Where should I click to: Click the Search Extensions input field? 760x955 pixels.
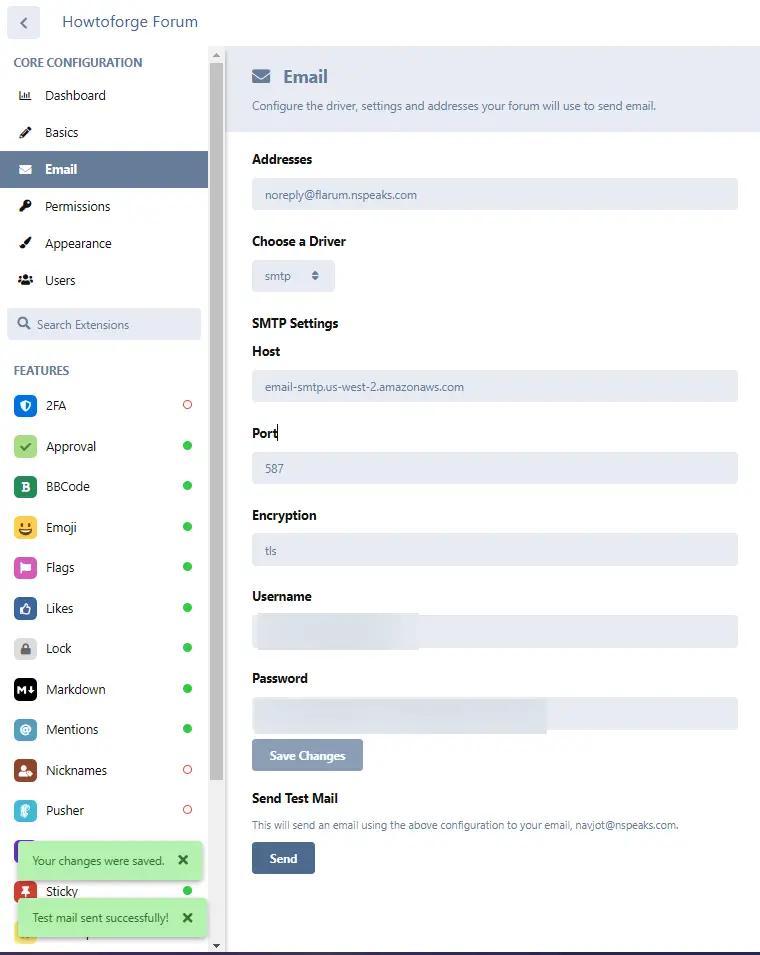point(104,324)
